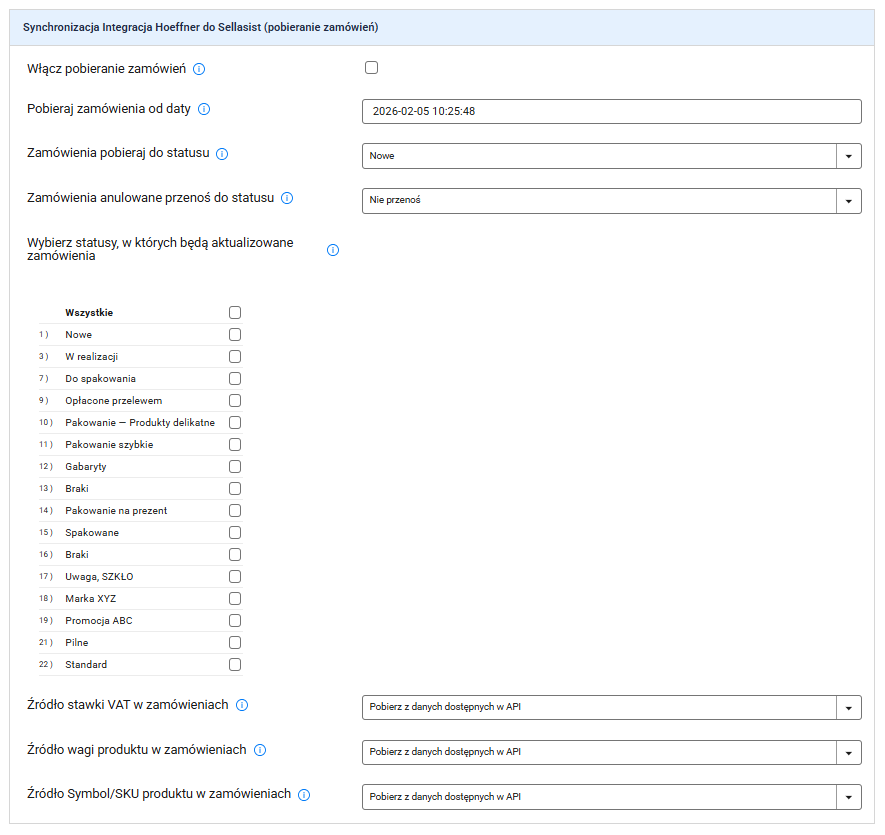Open the Źródło stawki VAT dropdown

[x=611, y=708]
